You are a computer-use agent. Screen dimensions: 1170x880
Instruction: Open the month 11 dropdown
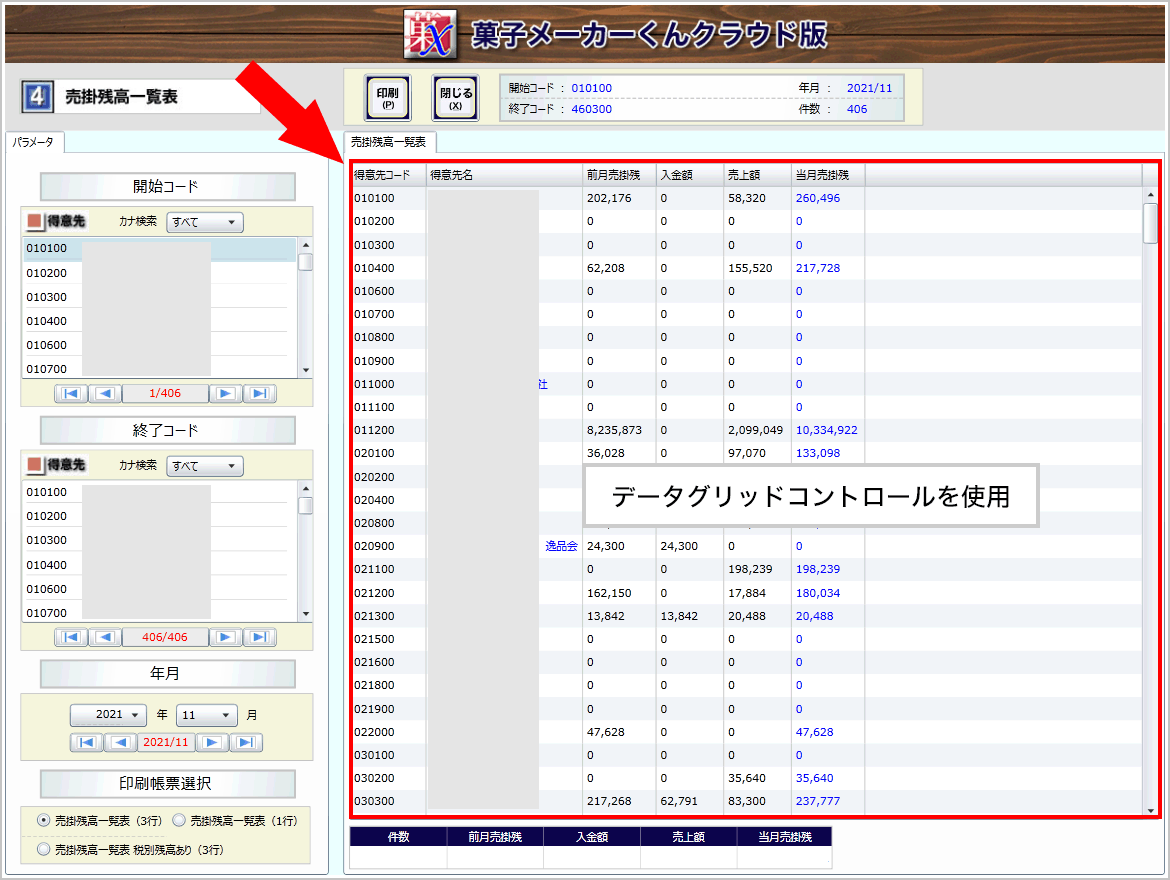[207, 715]
